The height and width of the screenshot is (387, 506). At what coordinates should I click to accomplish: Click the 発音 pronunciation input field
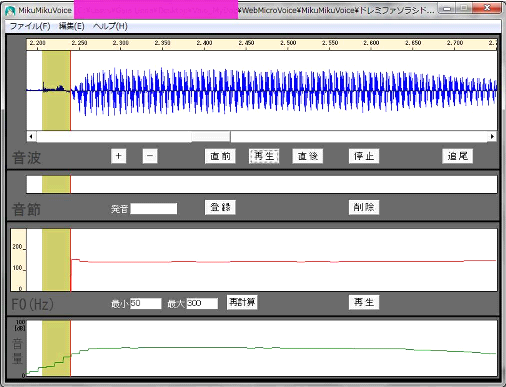(154, 209)
